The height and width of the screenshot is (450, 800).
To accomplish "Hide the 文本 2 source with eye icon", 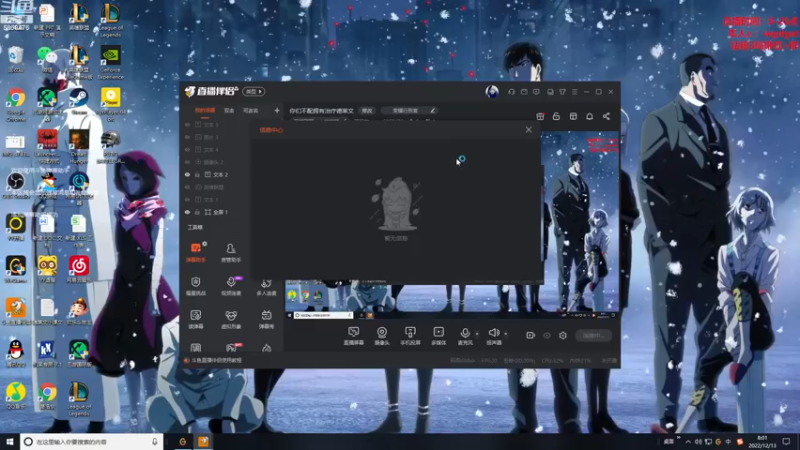I will [187, 174].
